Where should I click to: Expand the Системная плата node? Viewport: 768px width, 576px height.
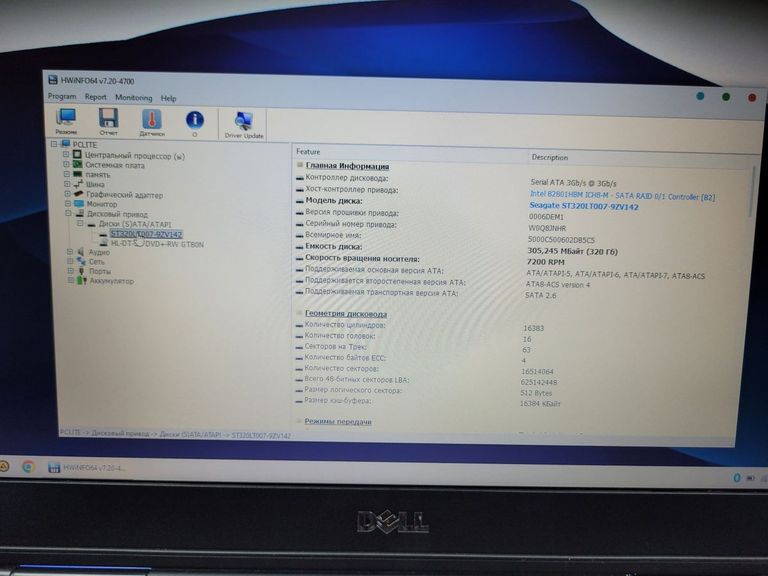click(x=66, y=164)
